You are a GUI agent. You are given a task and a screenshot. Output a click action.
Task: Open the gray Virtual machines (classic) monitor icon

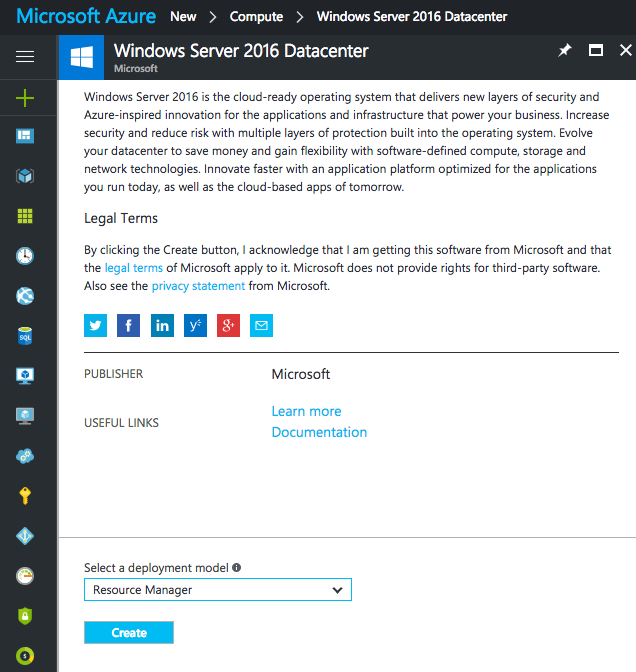tap(25, 416)
